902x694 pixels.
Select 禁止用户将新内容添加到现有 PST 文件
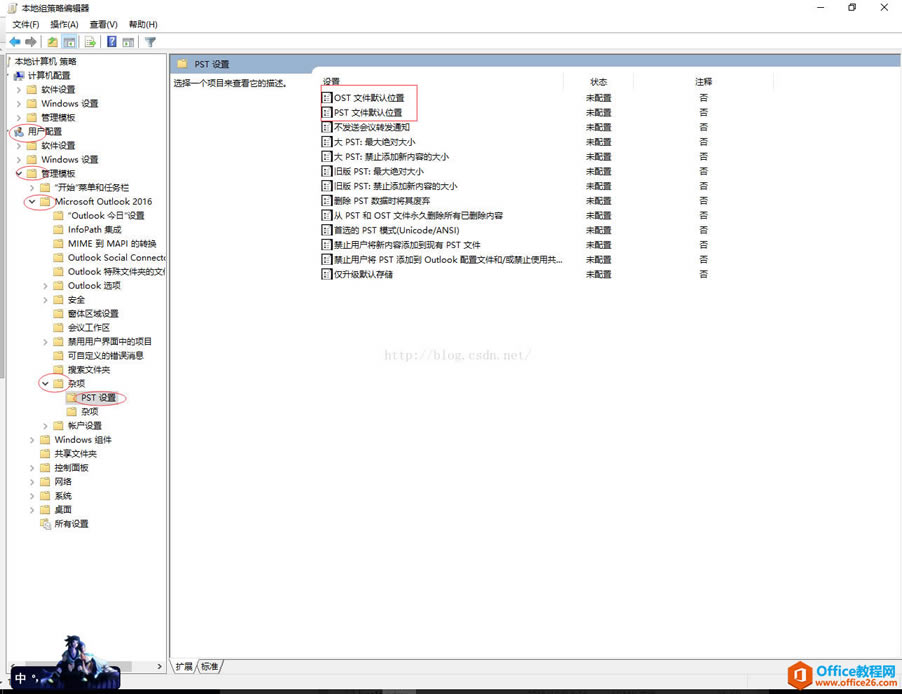(x=407, y=245)
